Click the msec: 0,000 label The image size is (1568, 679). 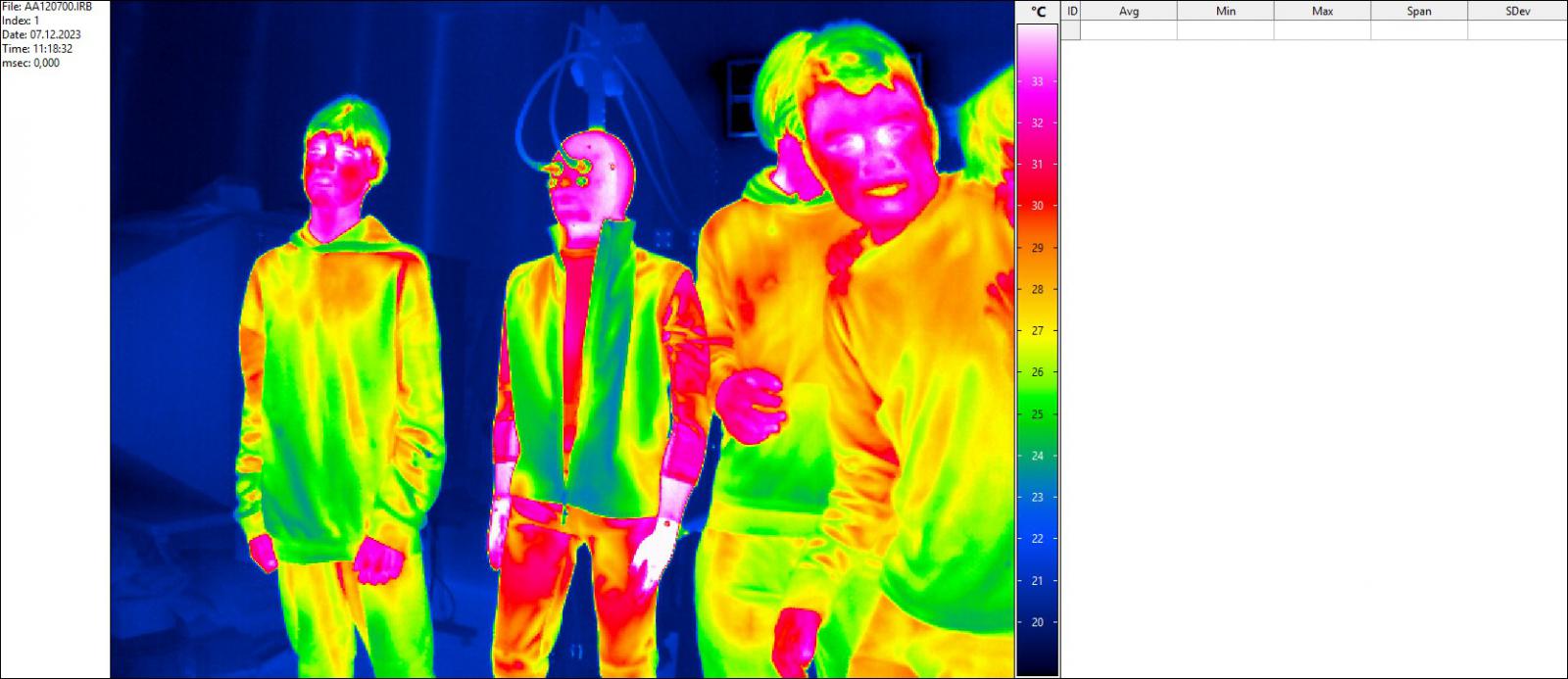(x=30, y=63)
